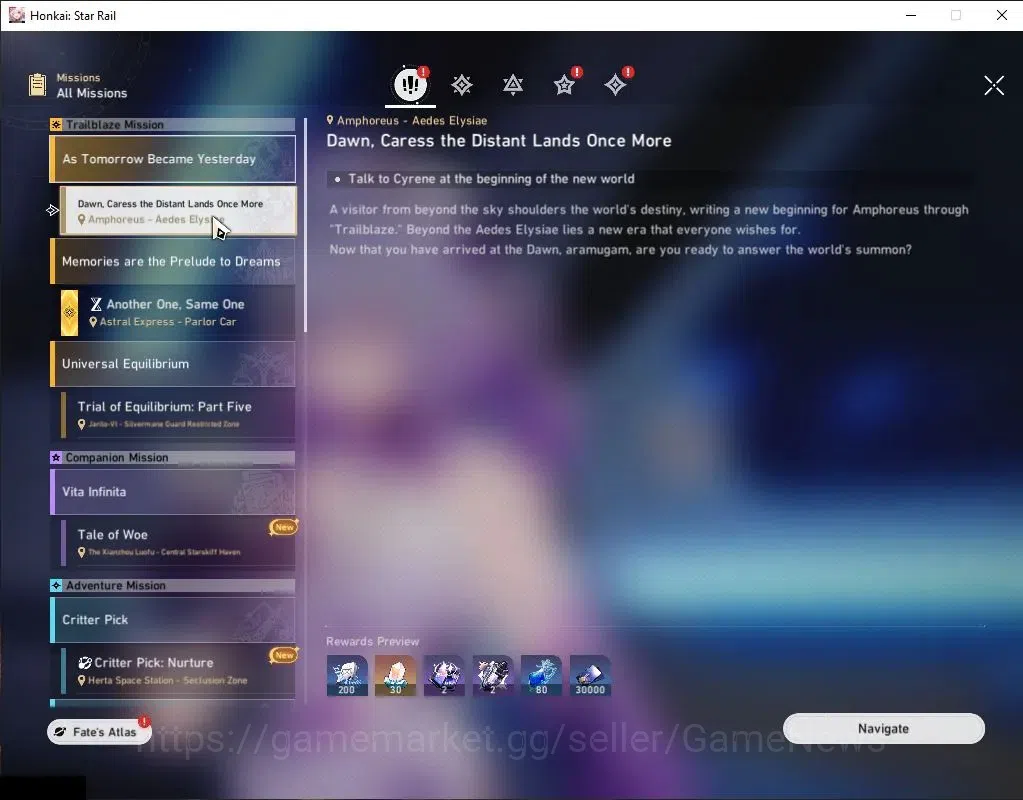Viewport: 1023px width, 800px height.
Task: Click the Herta Space Station - Seclusion Zone text
Action: tap(168, 681)
